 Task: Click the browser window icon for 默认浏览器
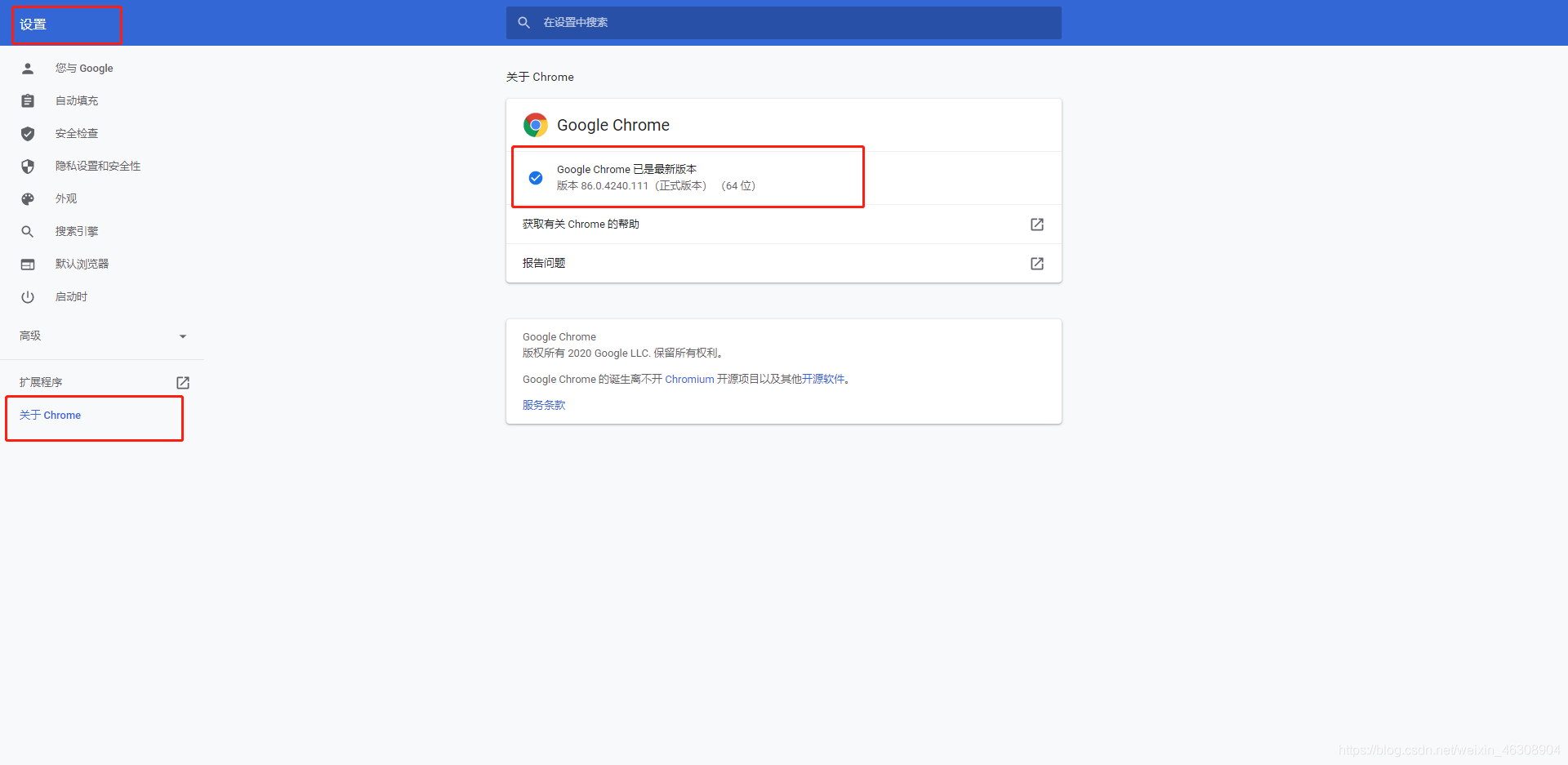(x=28, y=265)
